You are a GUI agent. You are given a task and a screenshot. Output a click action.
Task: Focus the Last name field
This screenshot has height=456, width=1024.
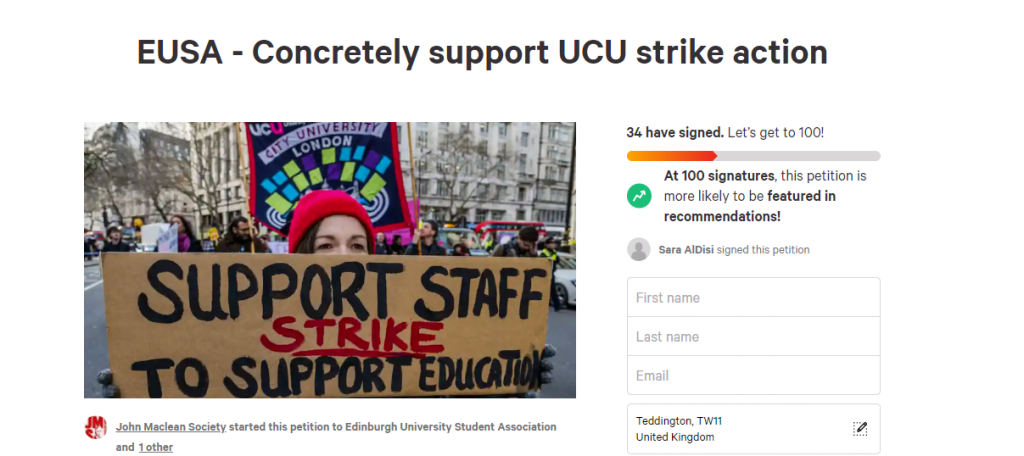pyautogui.click(x=754, y=336)
